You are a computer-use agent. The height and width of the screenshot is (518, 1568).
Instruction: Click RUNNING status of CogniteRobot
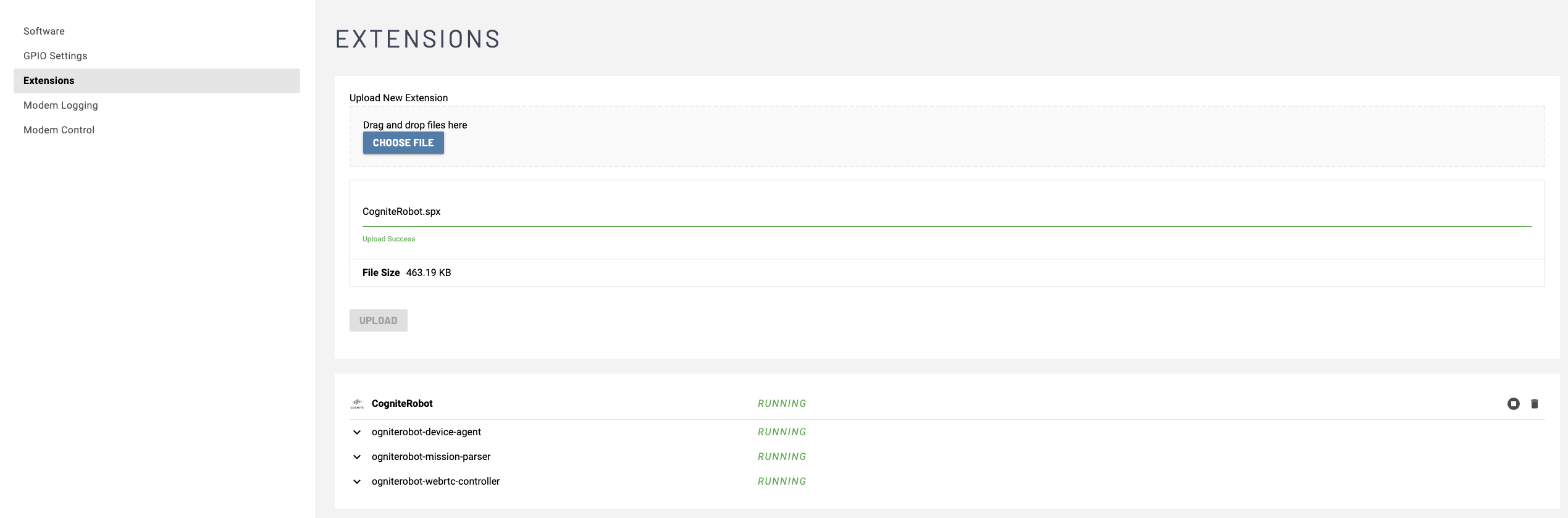click(782, 403)
